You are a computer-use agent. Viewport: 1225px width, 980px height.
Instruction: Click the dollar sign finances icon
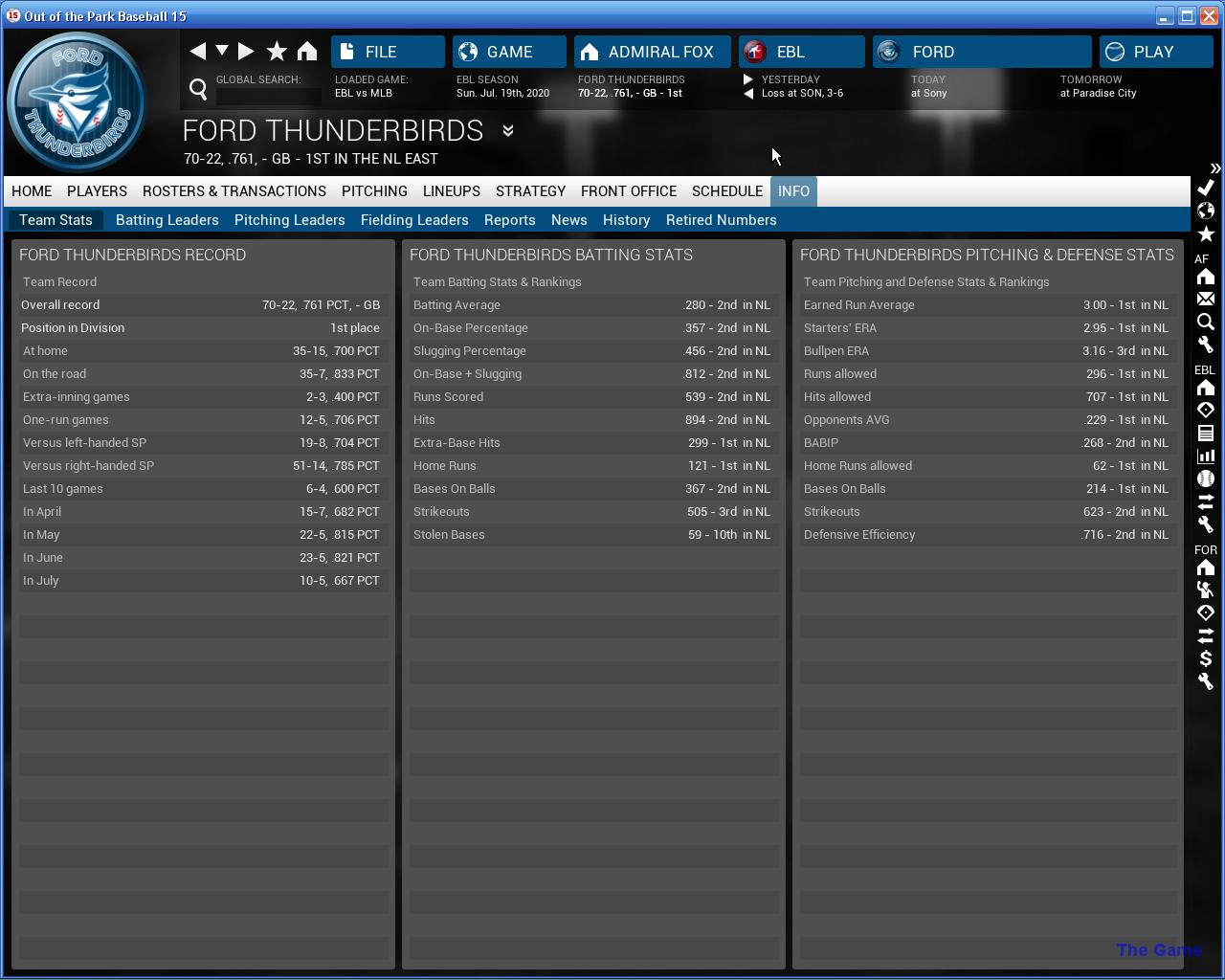tap(1206, 658)
